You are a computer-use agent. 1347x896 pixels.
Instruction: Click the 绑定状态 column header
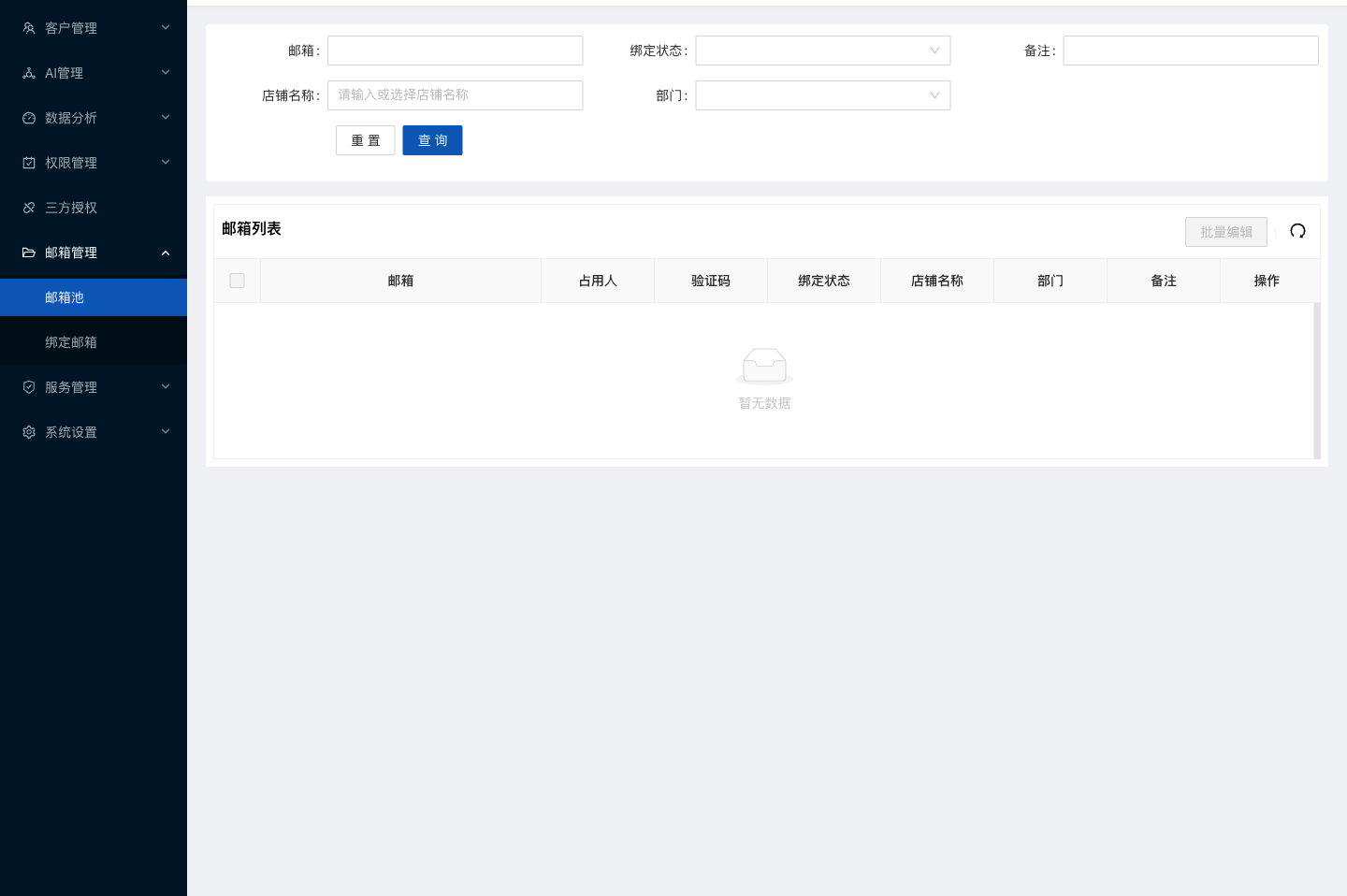[824, 281]
